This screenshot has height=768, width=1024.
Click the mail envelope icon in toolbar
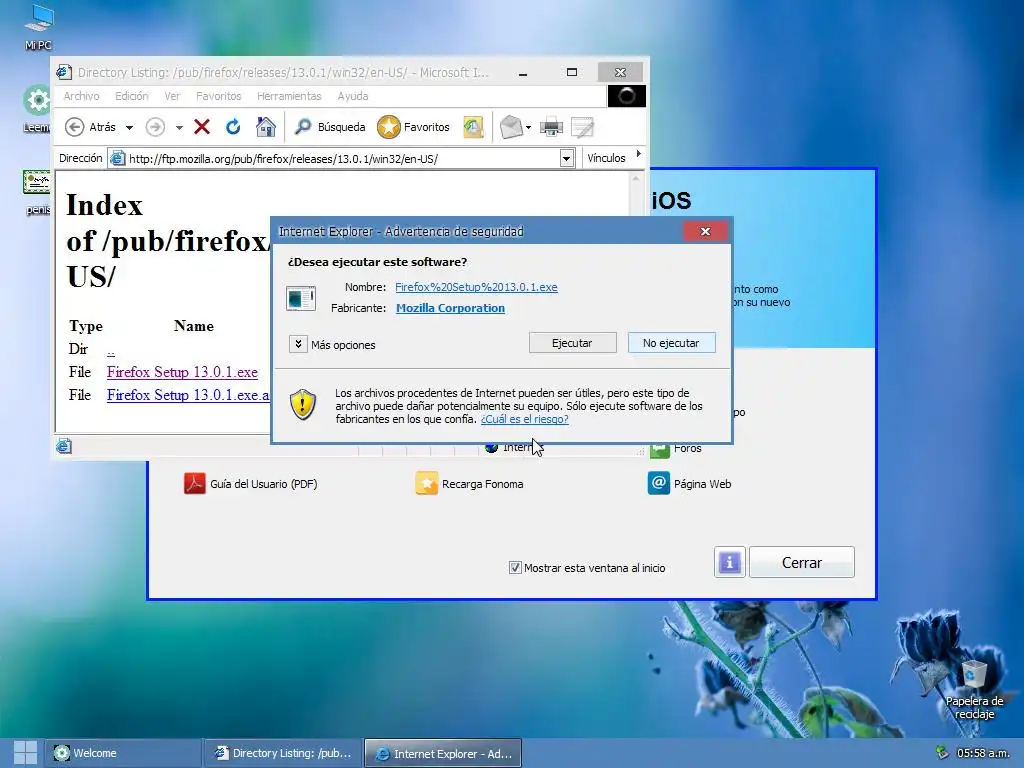coord(511,127)
